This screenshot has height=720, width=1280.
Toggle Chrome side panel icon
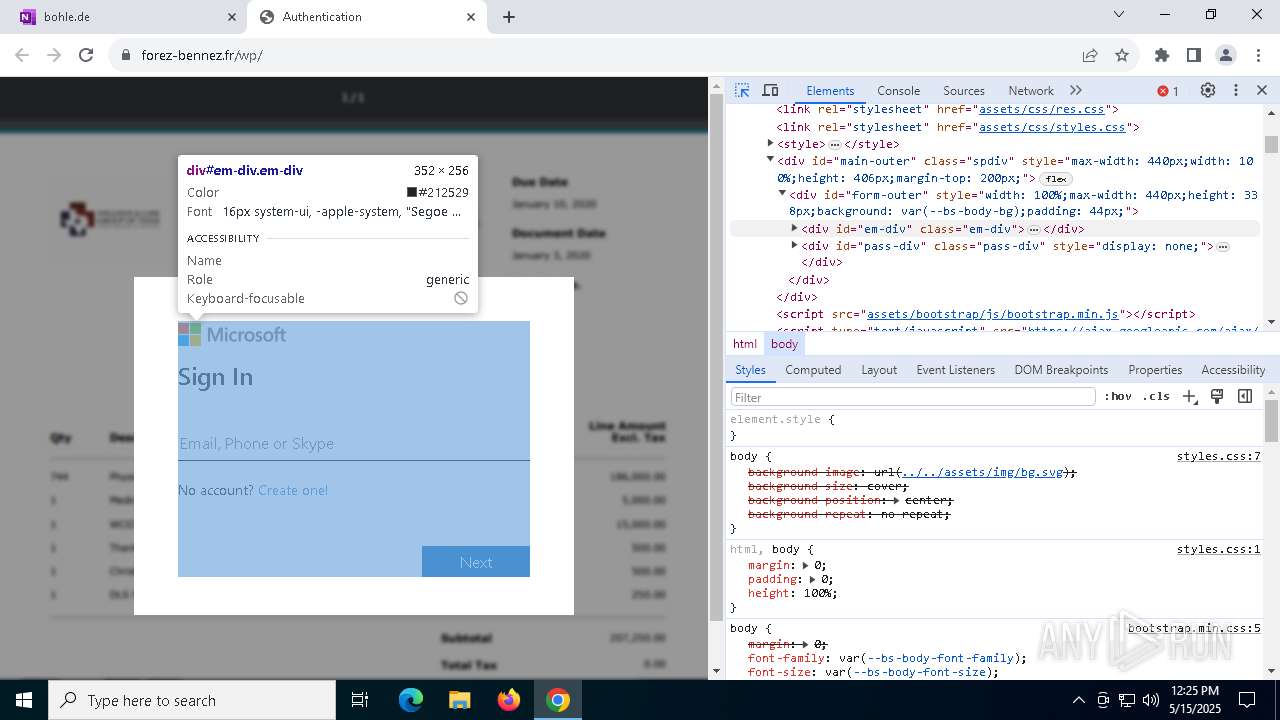coord(1194,55)
